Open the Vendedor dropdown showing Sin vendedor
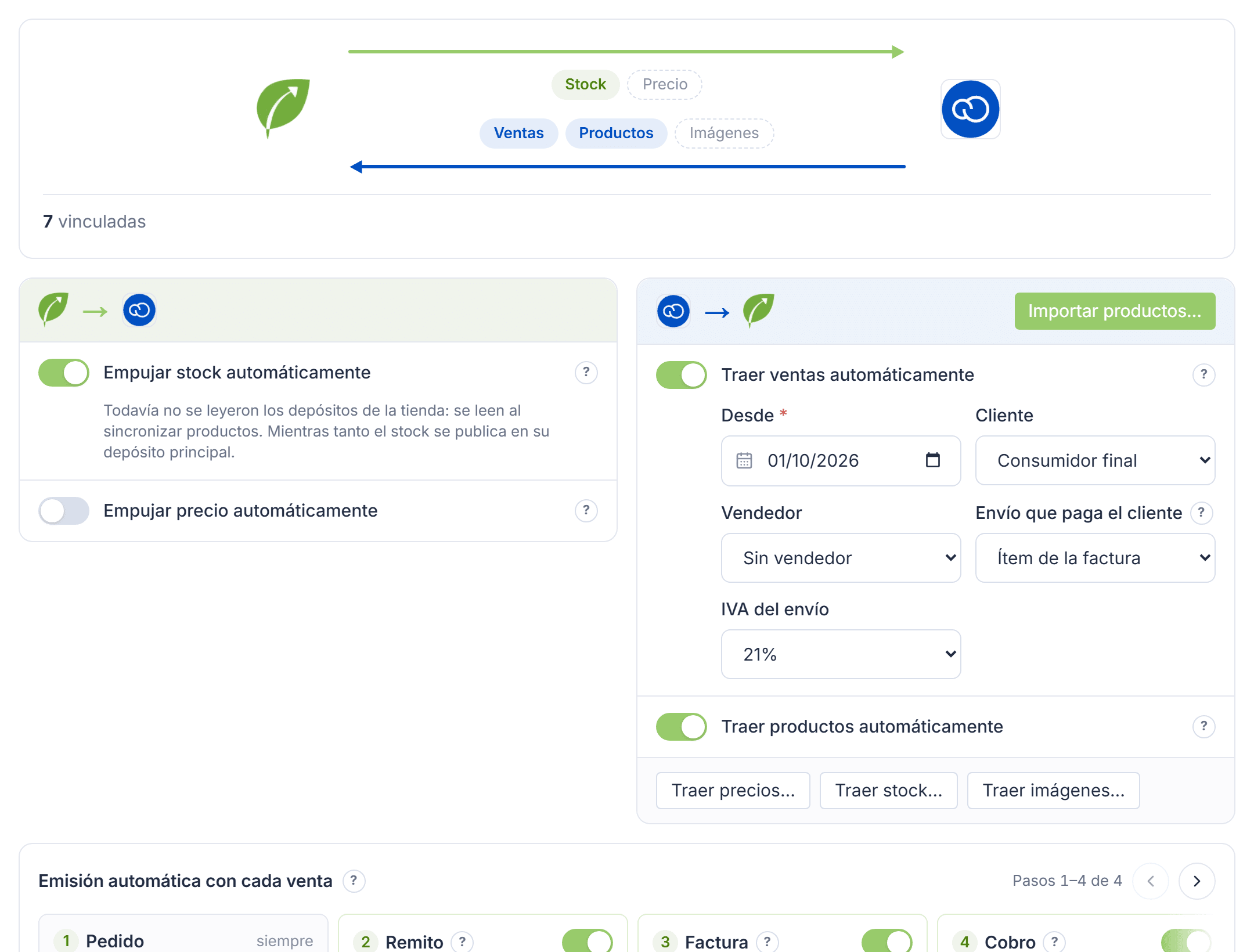The width and height of the screenshot is (1254, 952). (x=841, y=558)
